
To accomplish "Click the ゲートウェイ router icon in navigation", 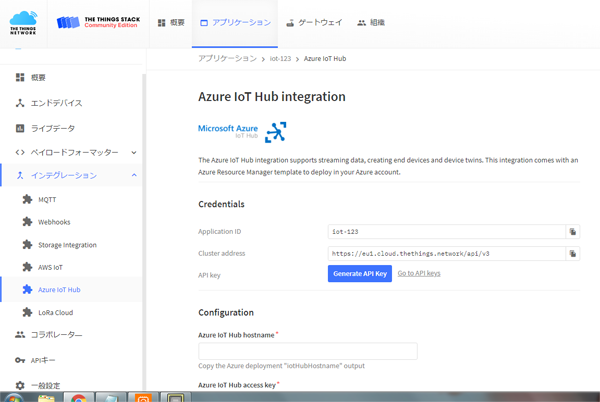I will [290, 23].
